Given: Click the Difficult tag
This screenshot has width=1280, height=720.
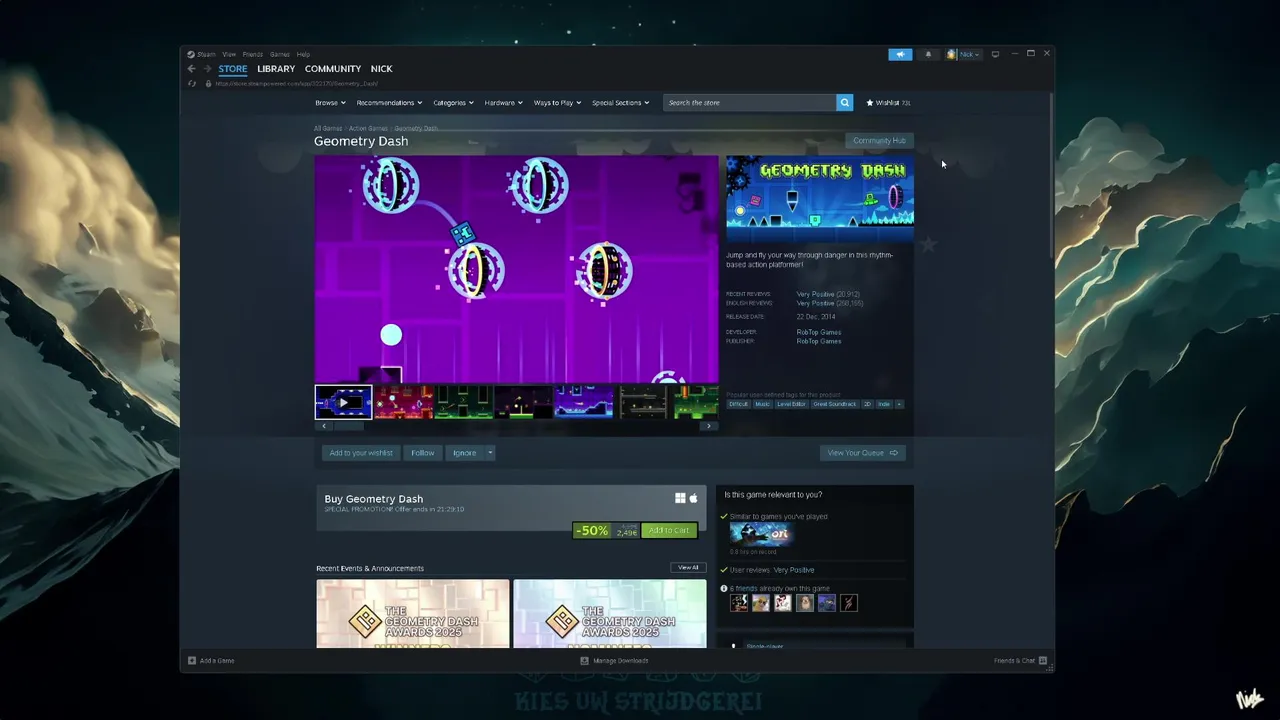Looking at the screenshot, I should (x=738, y=404).
